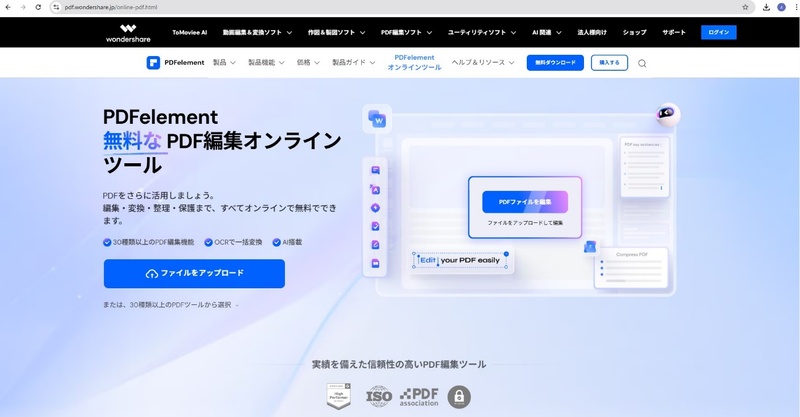The height and width of the screenshot is (417, 800).
Task: Expand AI関連 menu
Action: click(x=547, y=33)
